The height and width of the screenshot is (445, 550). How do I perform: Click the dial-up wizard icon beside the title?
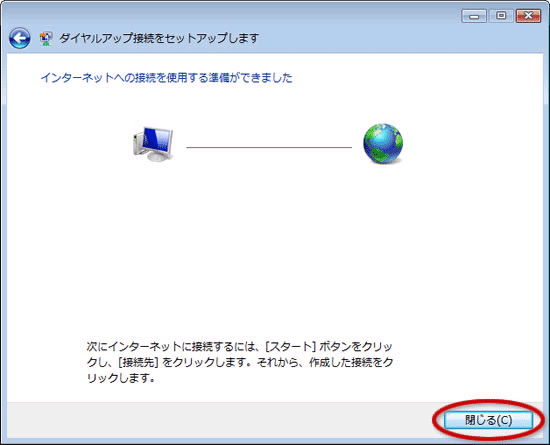pos(46,38)
